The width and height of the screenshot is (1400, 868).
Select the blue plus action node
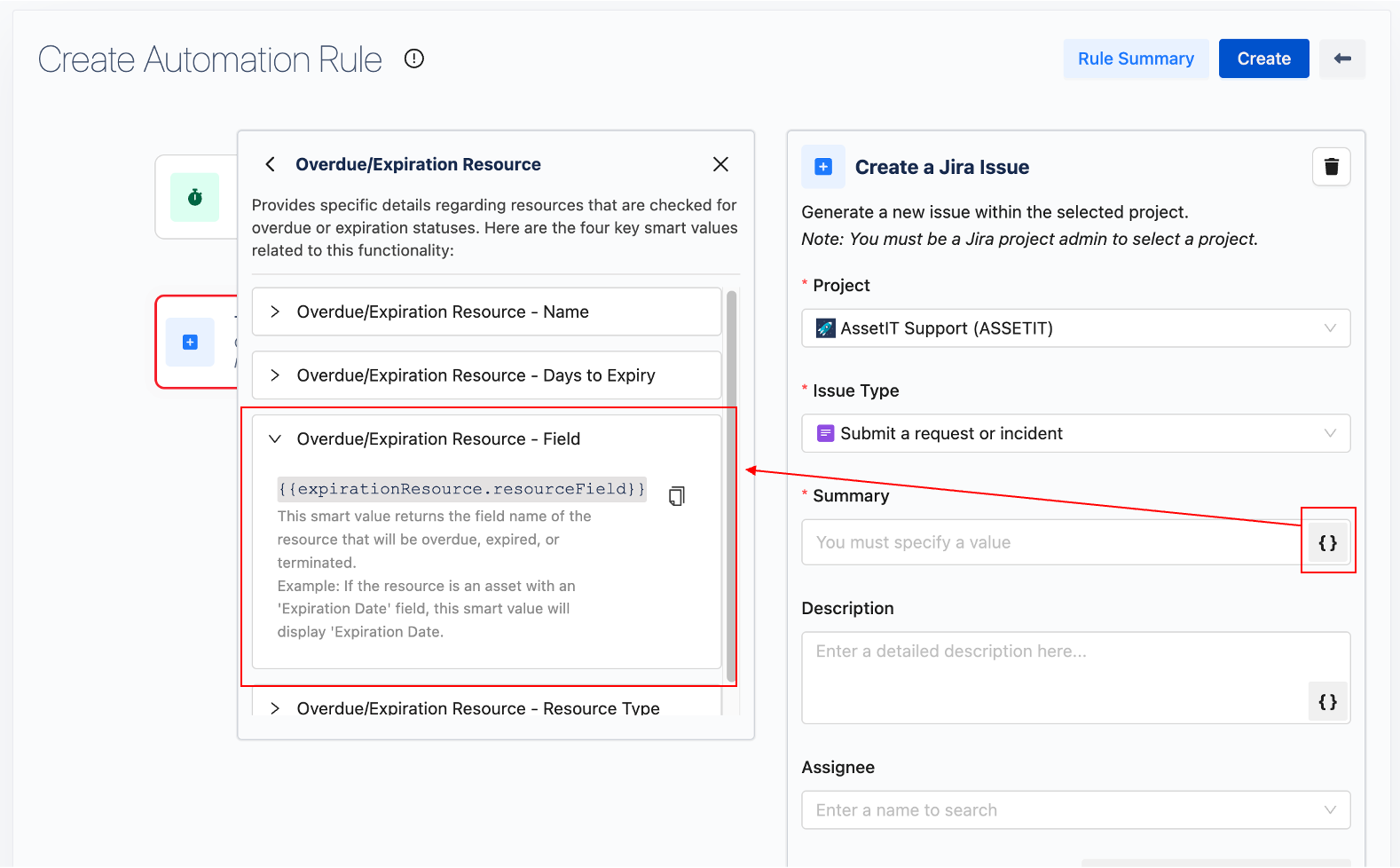(190, 343)
